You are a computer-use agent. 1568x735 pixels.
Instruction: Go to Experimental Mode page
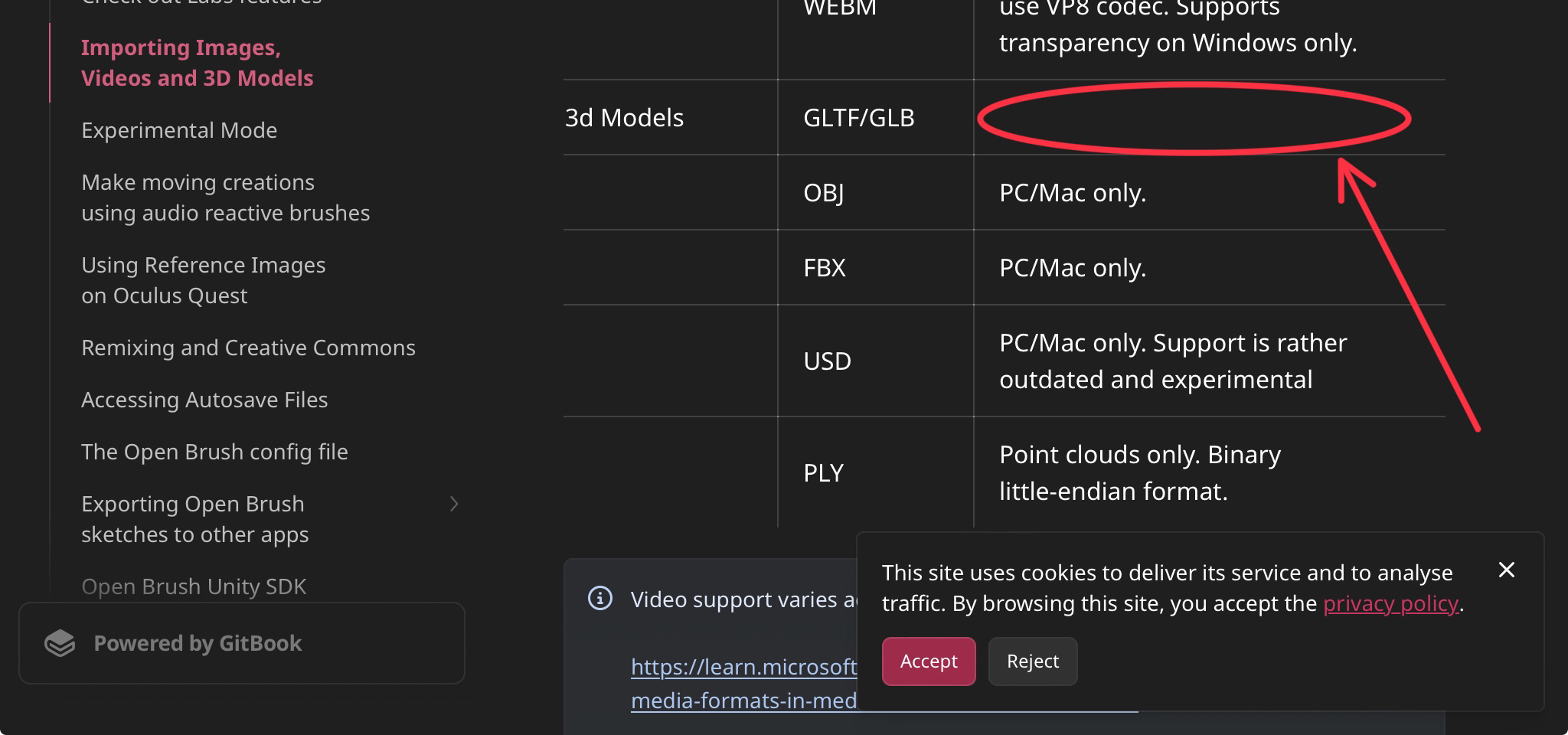179,130
